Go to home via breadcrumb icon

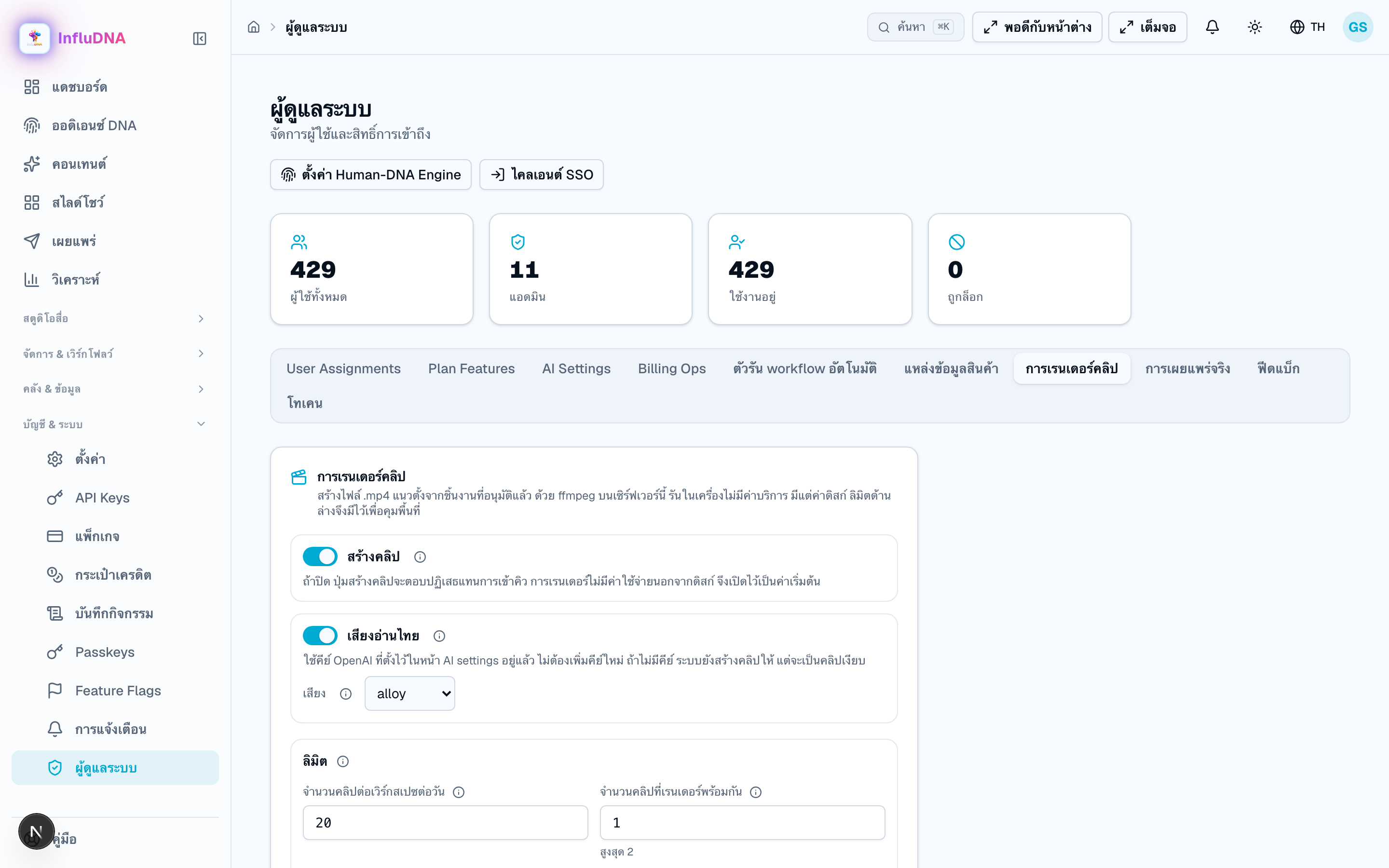coord(254,27)
